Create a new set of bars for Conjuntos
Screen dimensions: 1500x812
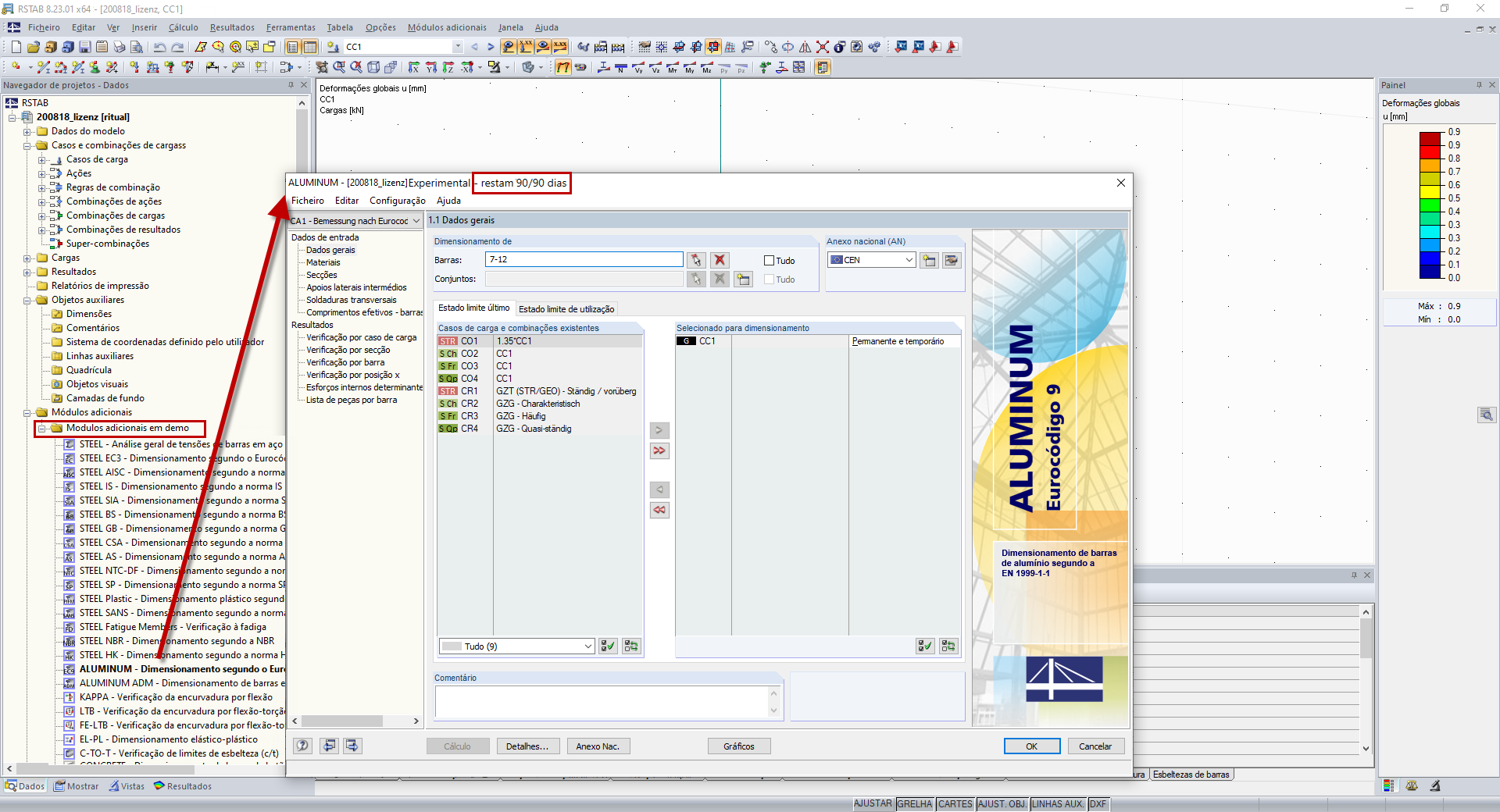pyautogui.click(x=743, y=279)
